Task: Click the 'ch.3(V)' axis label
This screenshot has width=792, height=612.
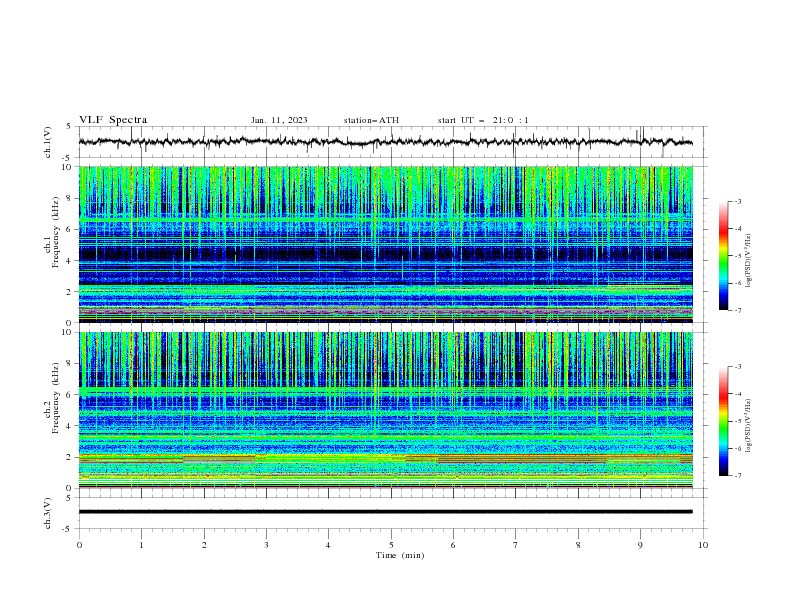Action: [48, 513]
